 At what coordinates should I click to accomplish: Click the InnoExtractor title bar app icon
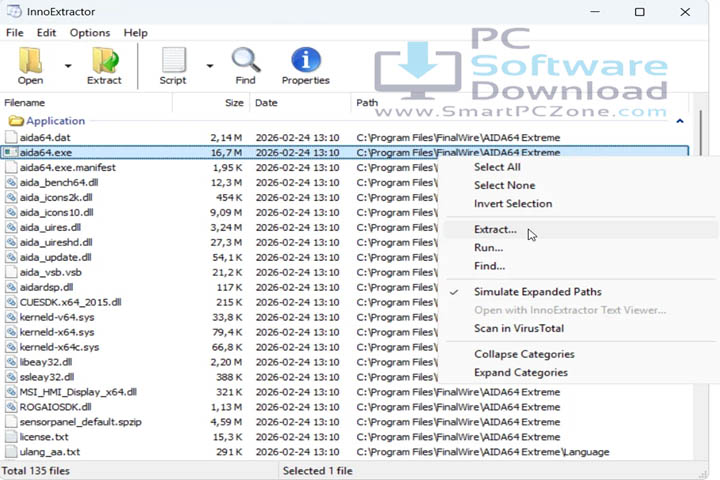click(14, 11)
